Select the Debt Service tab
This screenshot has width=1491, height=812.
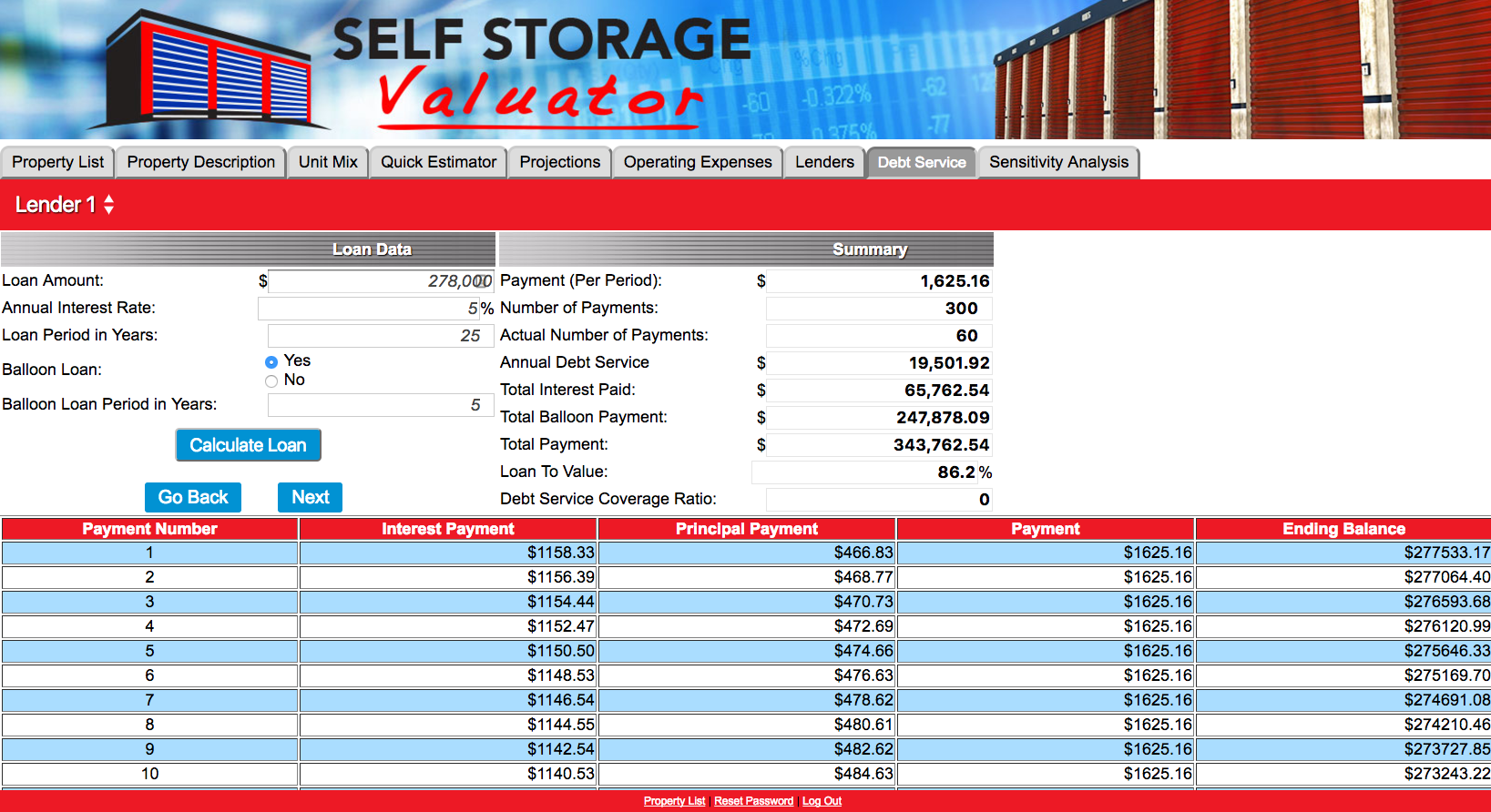click(922, 162)
